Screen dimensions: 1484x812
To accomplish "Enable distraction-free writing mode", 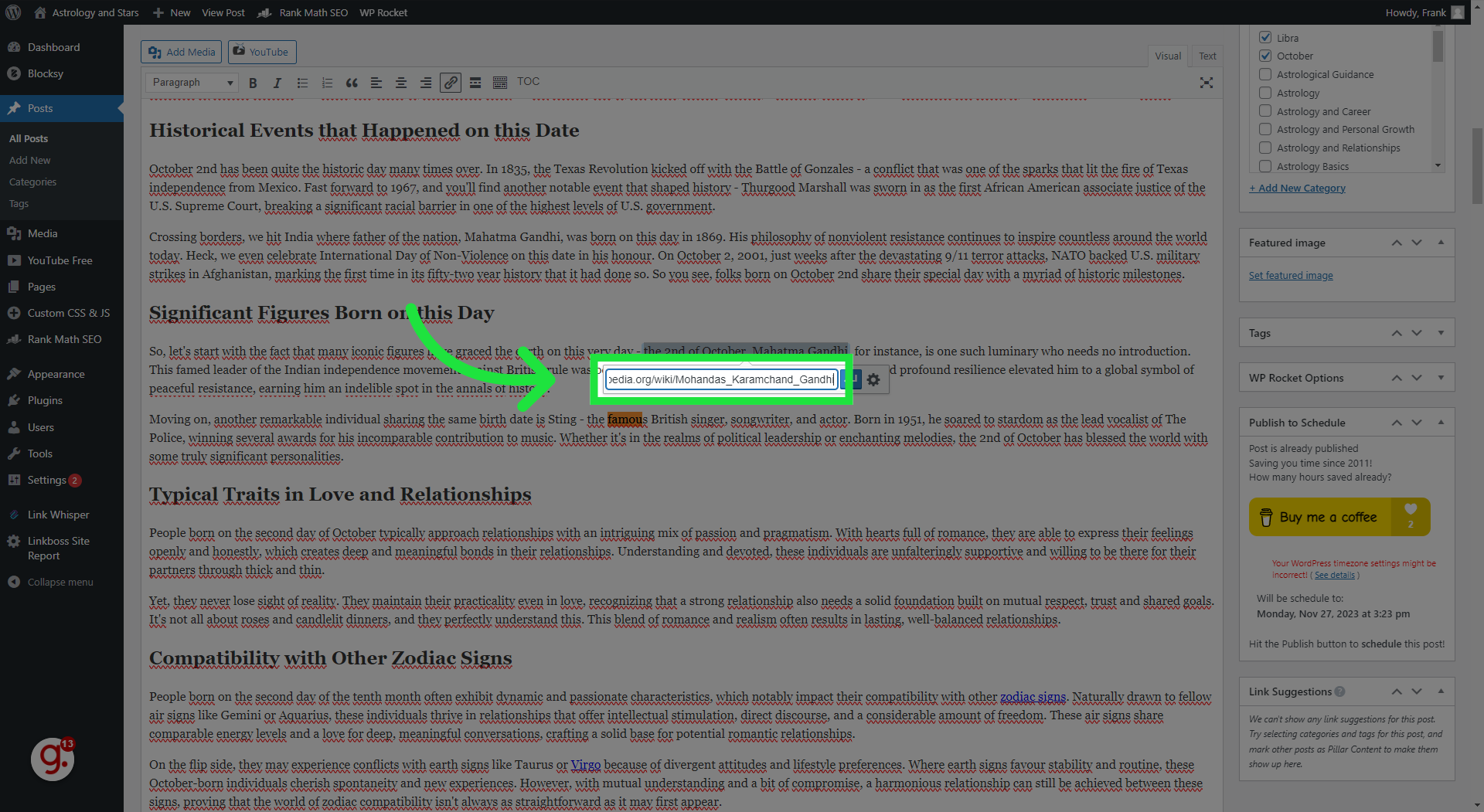I will tap(1207, 83).
